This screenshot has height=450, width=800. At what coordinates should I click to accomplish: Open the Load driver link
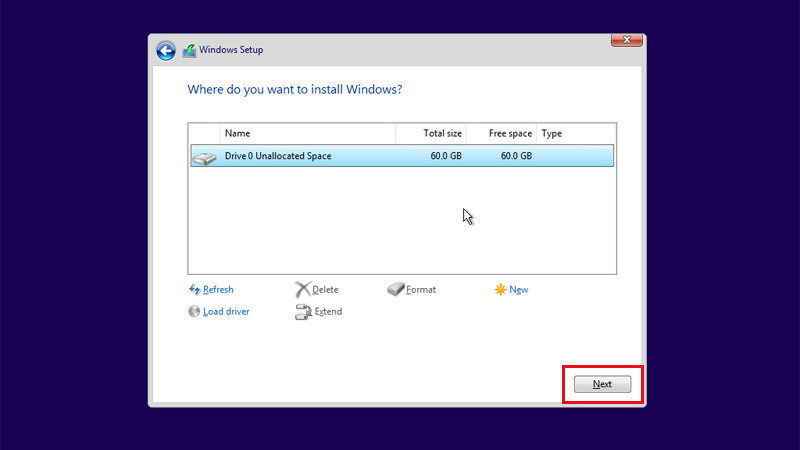click(226, 311)
